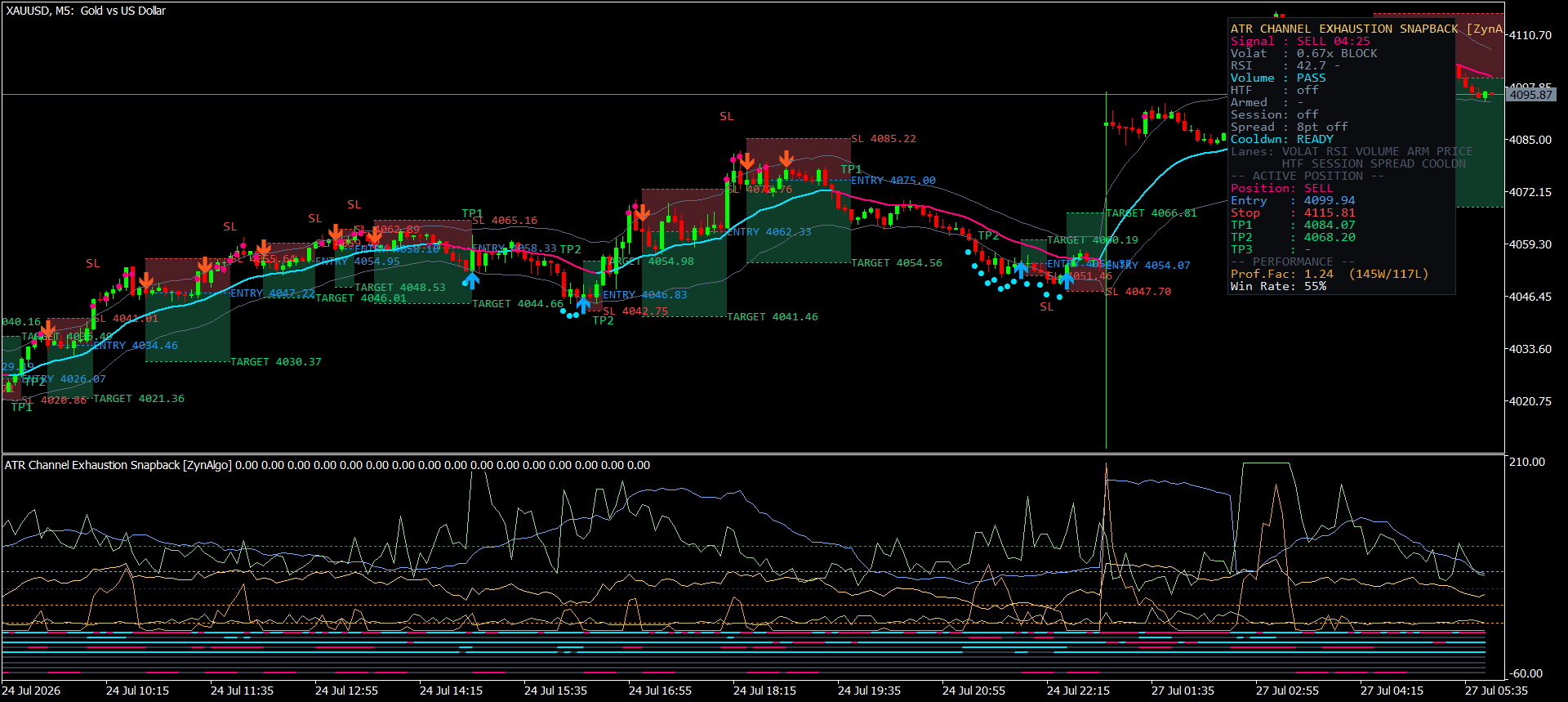Viewport: 1568px width, 702px height.
Task: Select the "Signal : SELL 04:25" row
Action: 1300,41
